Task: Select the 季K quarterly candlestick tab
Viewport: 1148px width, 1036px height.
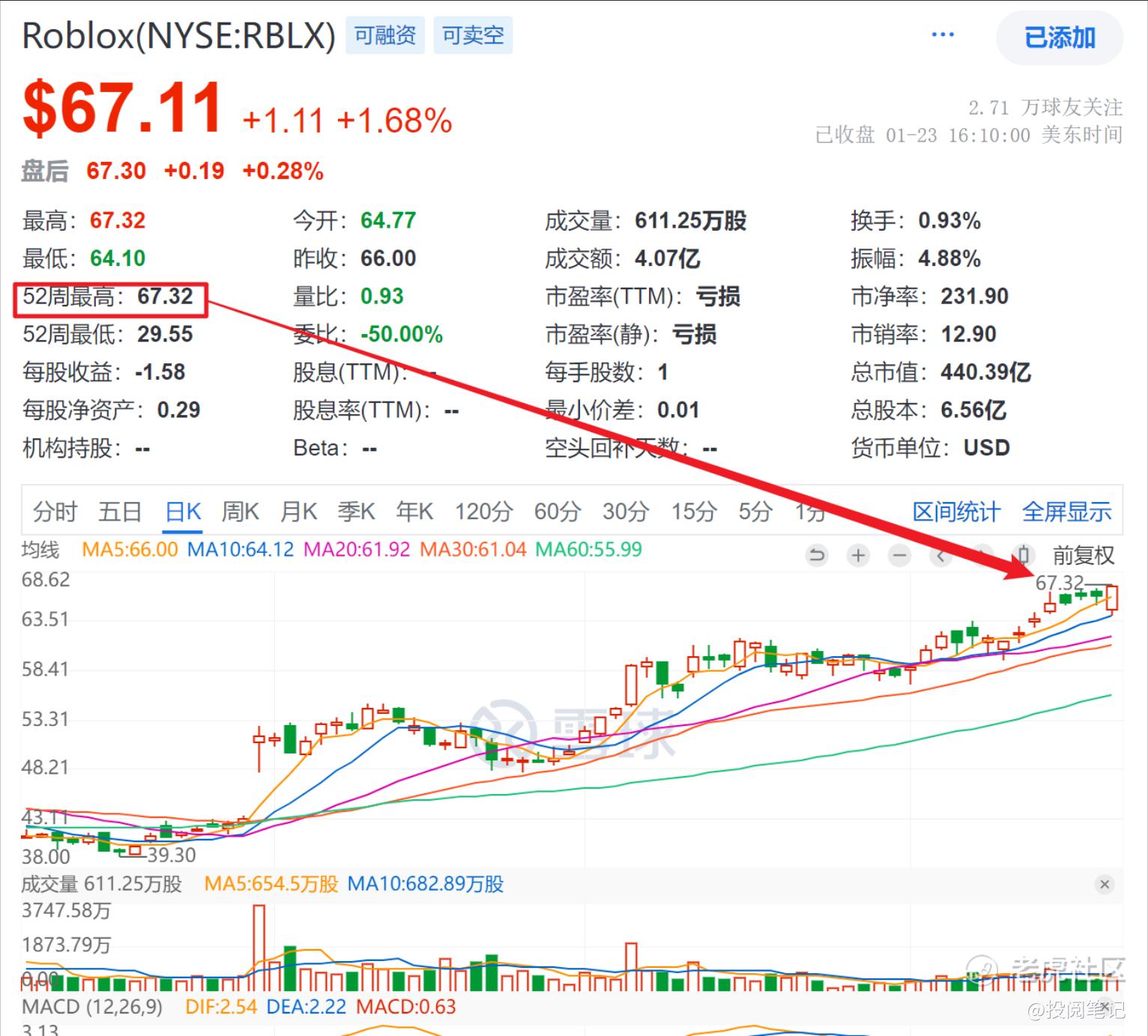Action: coord(356,512)
